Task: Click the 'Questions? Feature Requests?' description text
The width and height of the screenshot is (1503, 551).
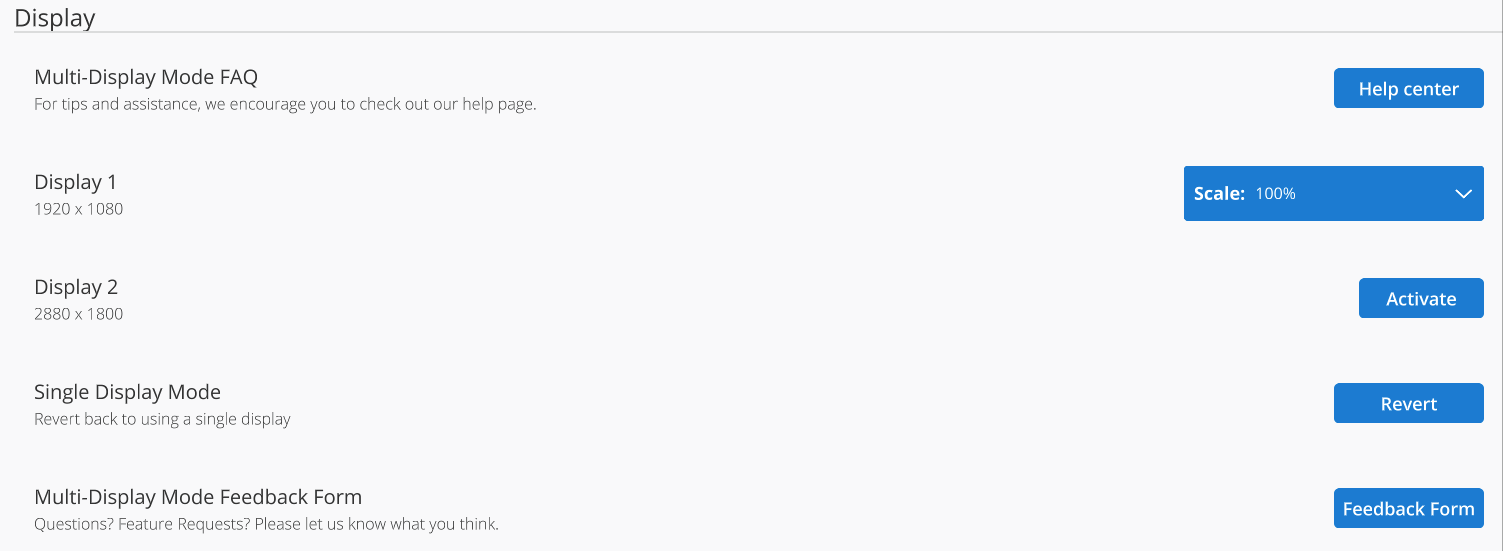Action: click(266, 524)
